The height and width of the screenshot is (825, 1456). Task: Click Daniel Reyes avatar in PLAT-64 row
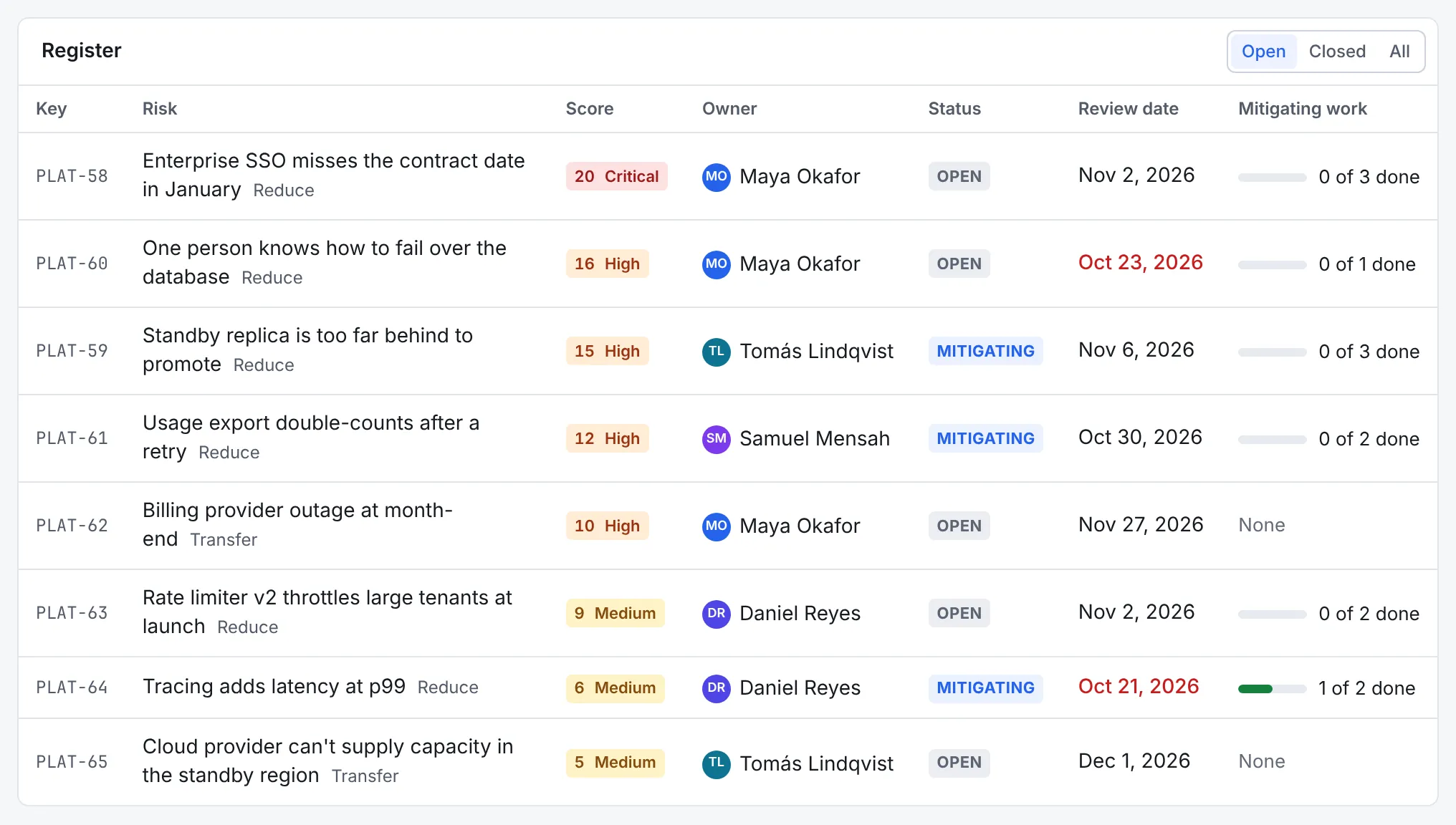click(x=717, y=687)
